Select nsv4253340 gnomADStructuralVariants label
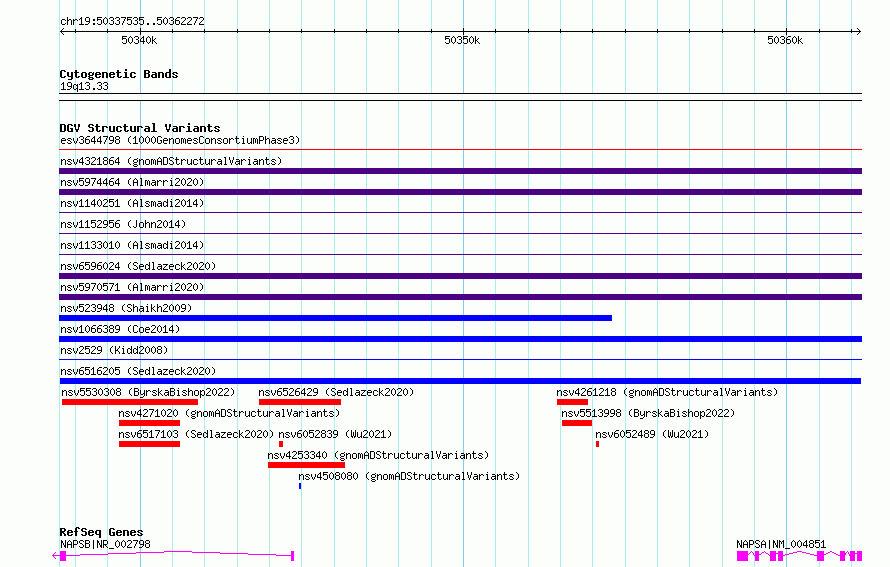Screen dimensions: 890x567 tap(378, 455)
